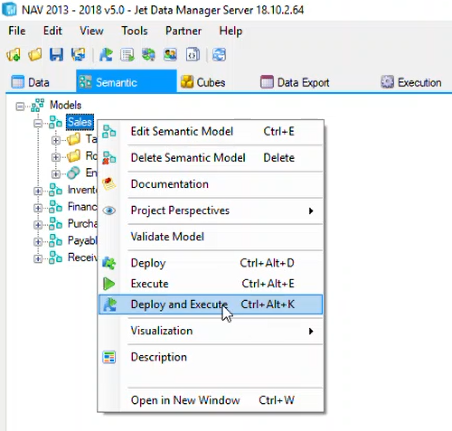Click the Save project toolbar icon
The height and width of the screenshot is (431, 452).
[56, 54]
